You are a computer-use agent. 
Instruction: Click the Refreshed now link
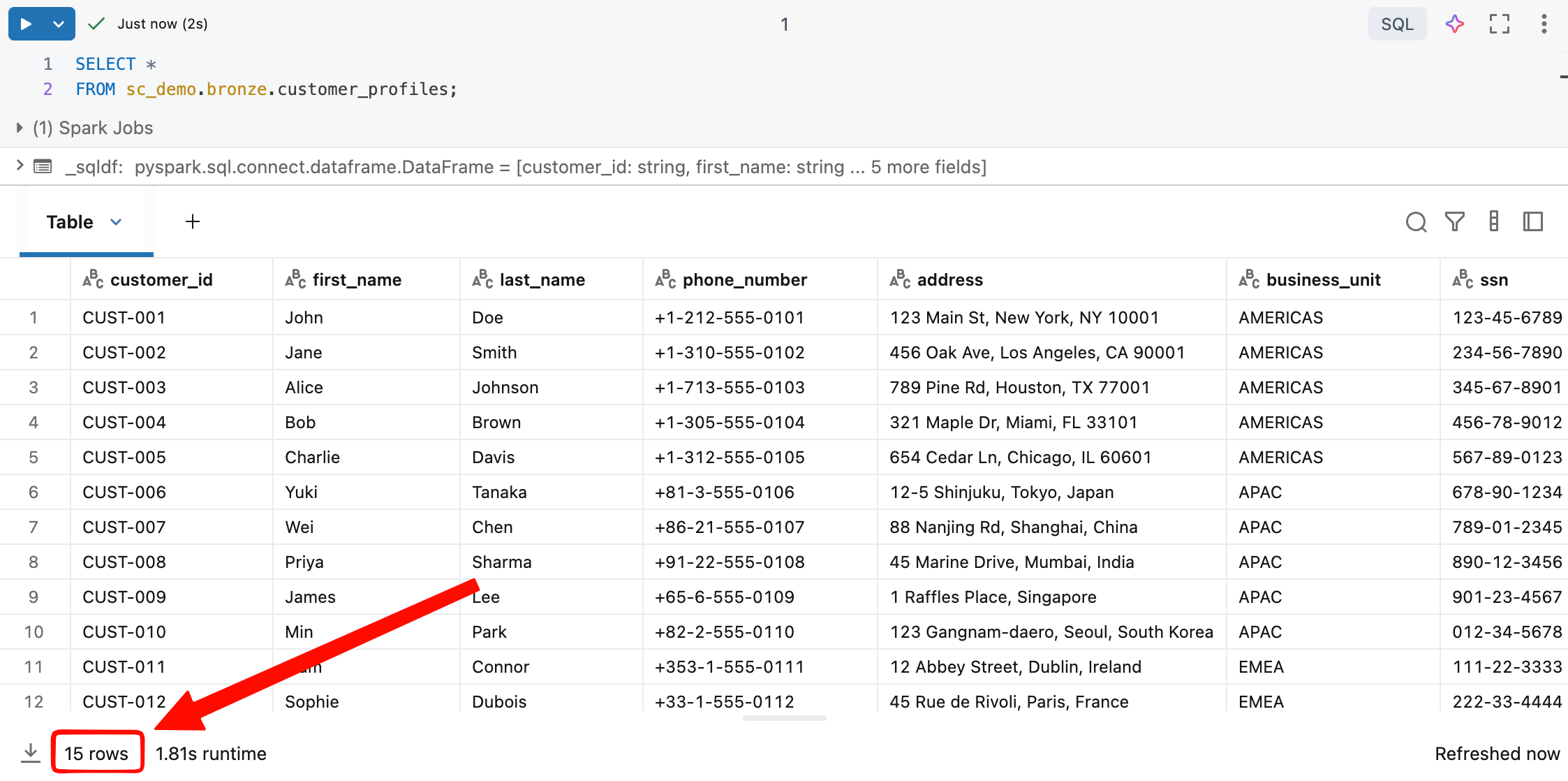(1497, 753)
